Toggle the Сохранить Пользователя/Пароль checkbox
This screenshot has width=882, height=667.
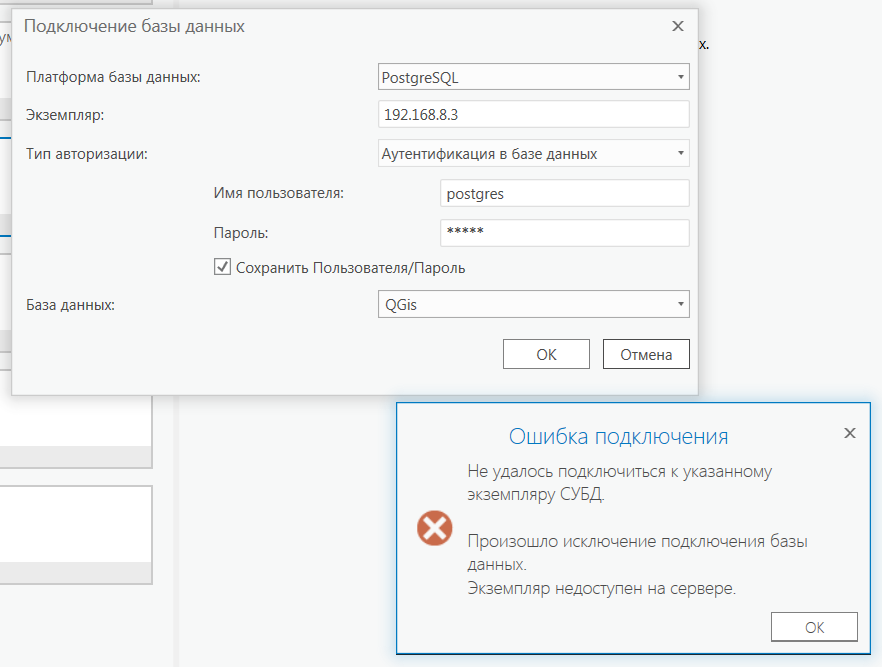[222, 267]
